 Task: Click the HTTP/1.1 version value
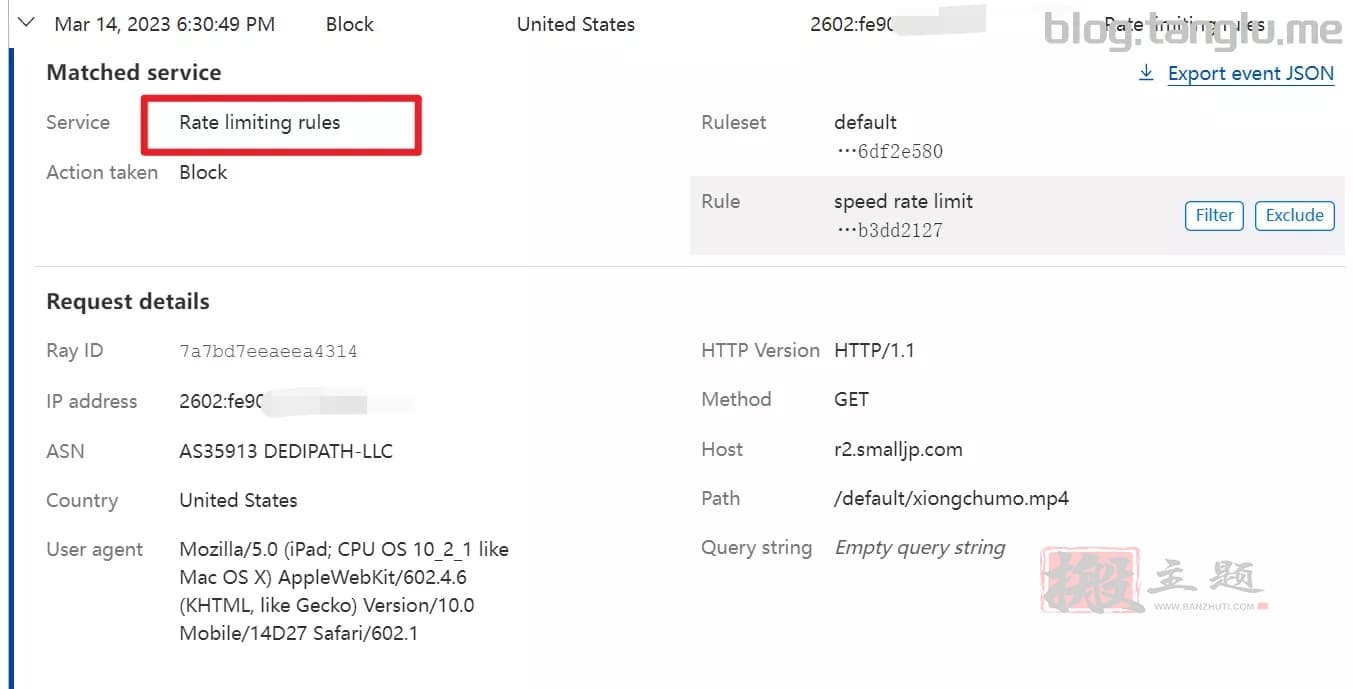[x=874, y=351]
